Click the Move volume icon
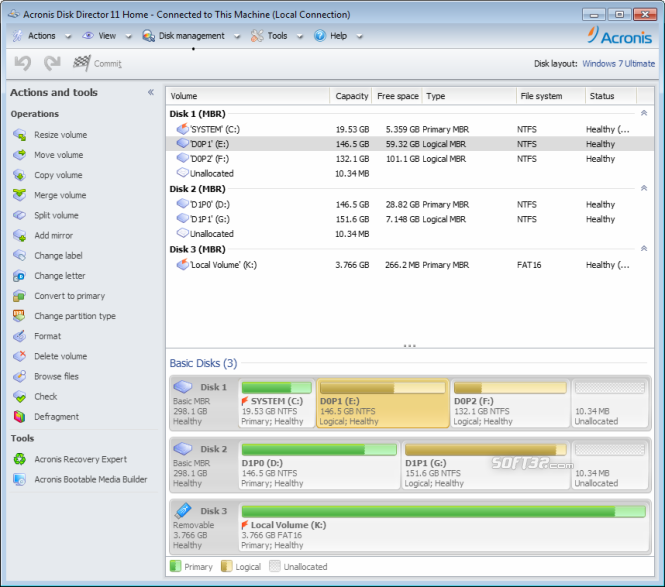Image resolution: width=665 pixels, height=587 pixels. [20, 155]
